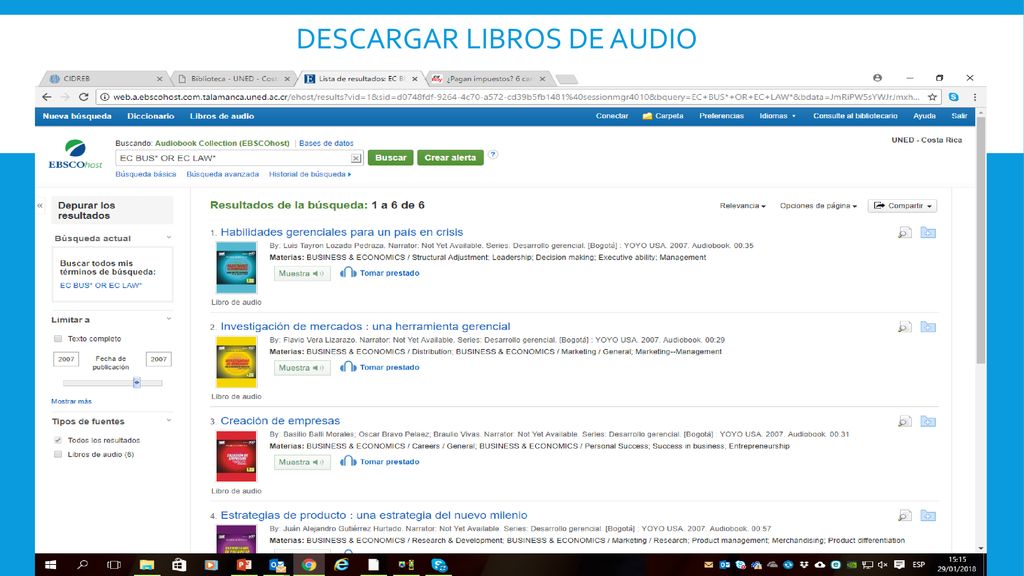Go back in the browser
The image size is (1024, 576).
click(x=46, y=97)
